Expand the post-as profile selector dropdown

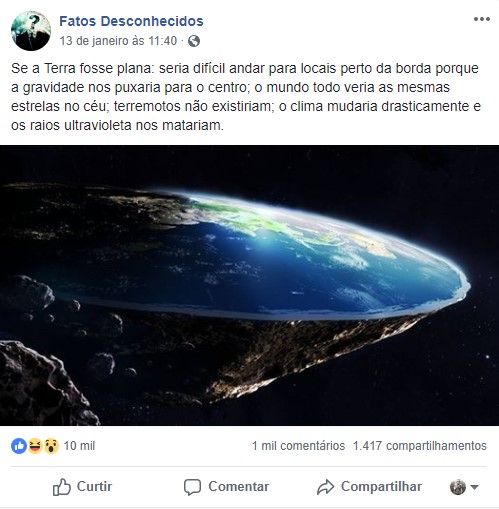[464, 487]
